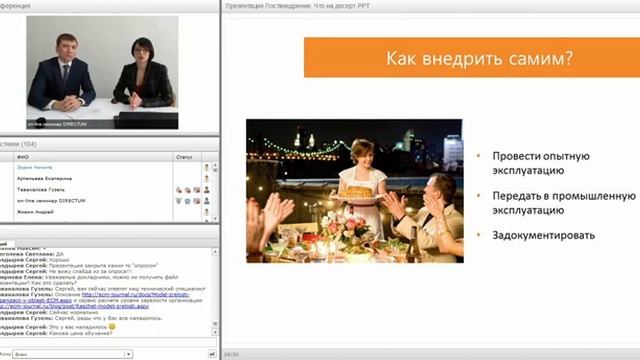Select participant on-line семинар DIRECTUM

51,201
